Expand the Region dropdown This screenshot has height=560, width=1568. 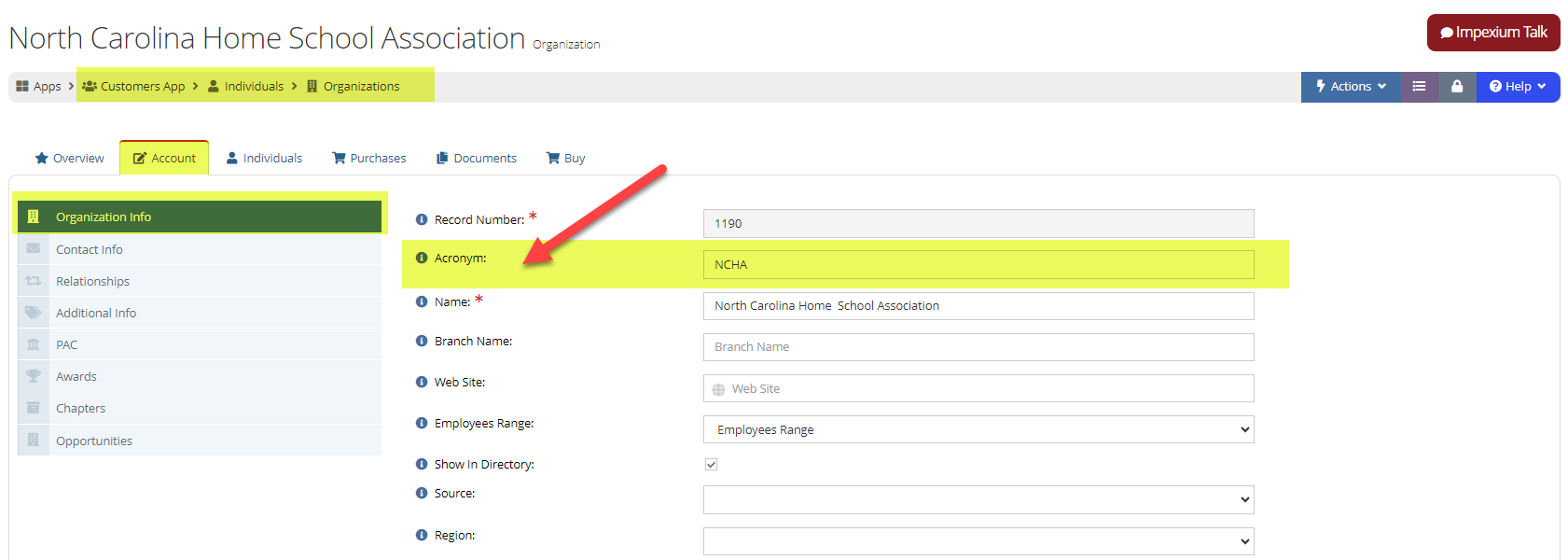tap(978, 541)
